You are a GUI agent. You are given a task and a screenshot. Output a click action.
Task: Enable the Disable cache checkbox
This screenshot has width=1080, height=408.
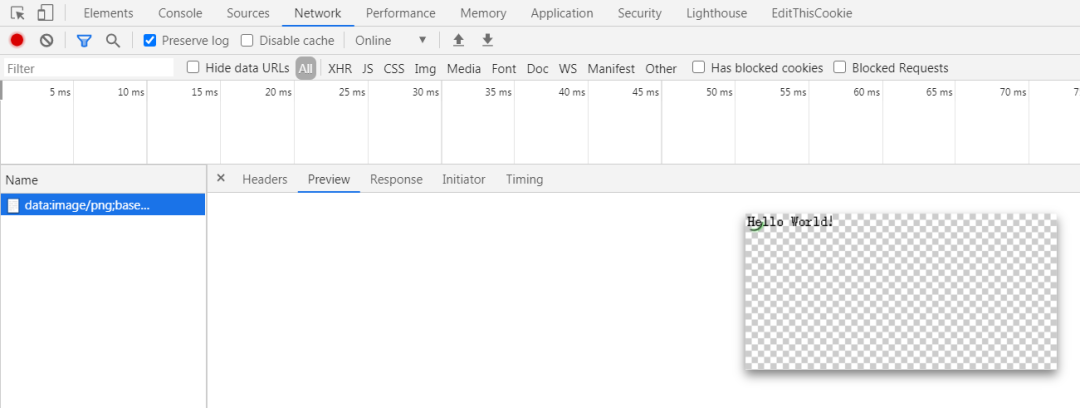click(x=247, y=40)
